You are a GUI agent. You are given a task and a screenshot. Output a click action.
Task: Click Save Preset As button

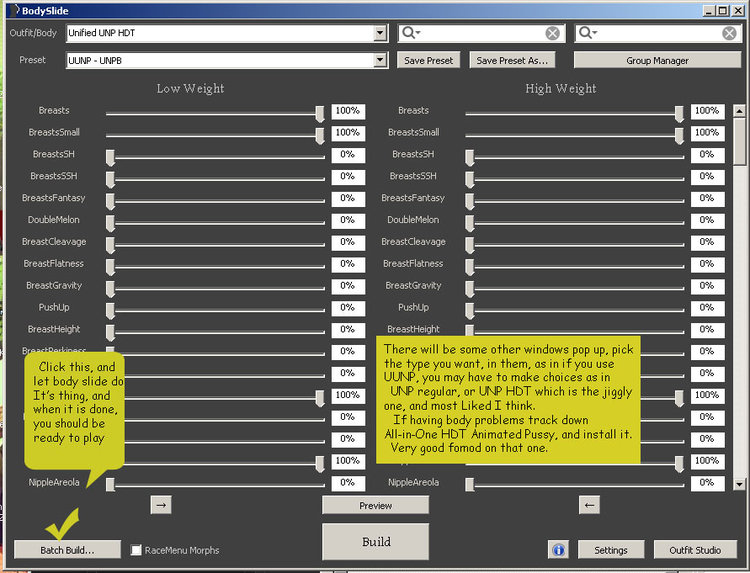(x=512, y=60)
